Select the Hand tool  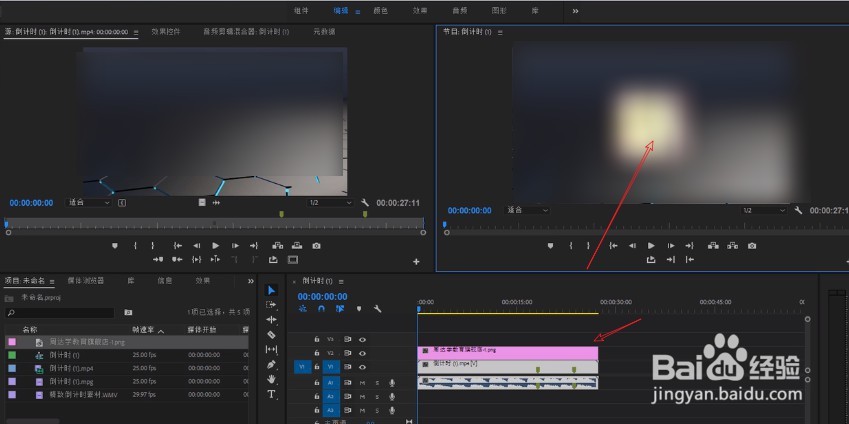pos(271,379)
